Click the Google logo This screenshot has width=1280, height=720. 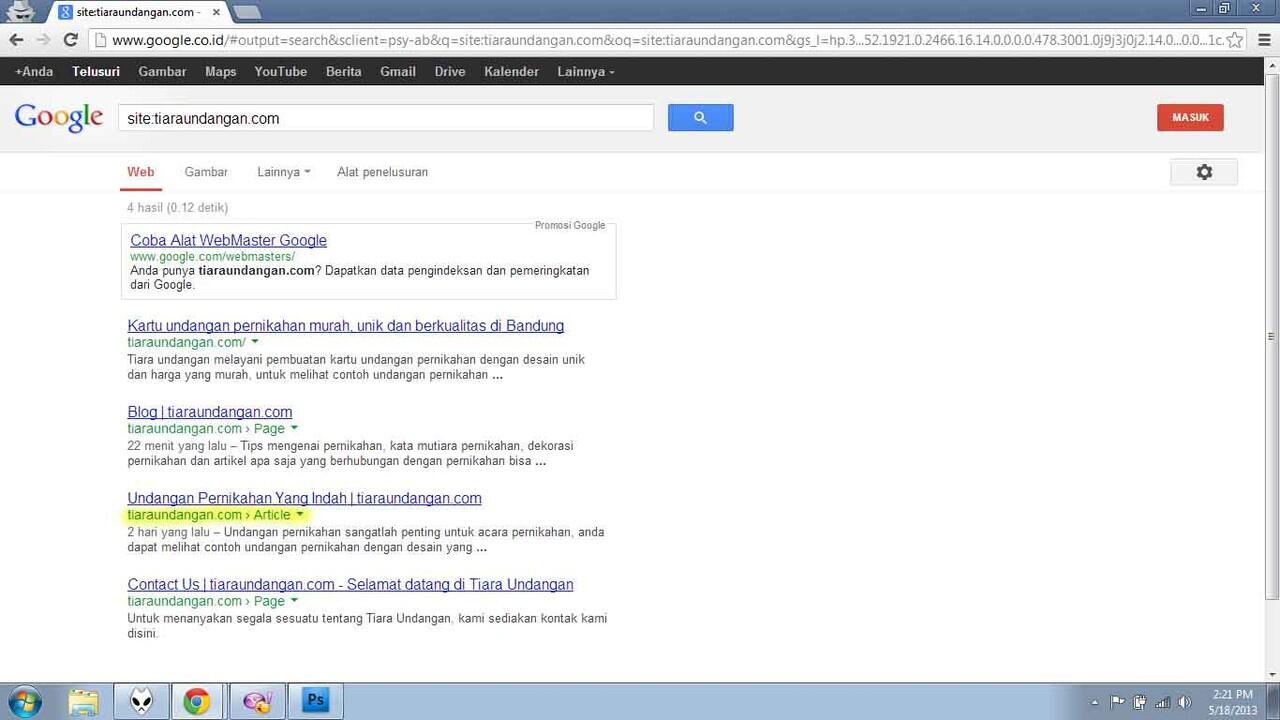click(59, 117)
